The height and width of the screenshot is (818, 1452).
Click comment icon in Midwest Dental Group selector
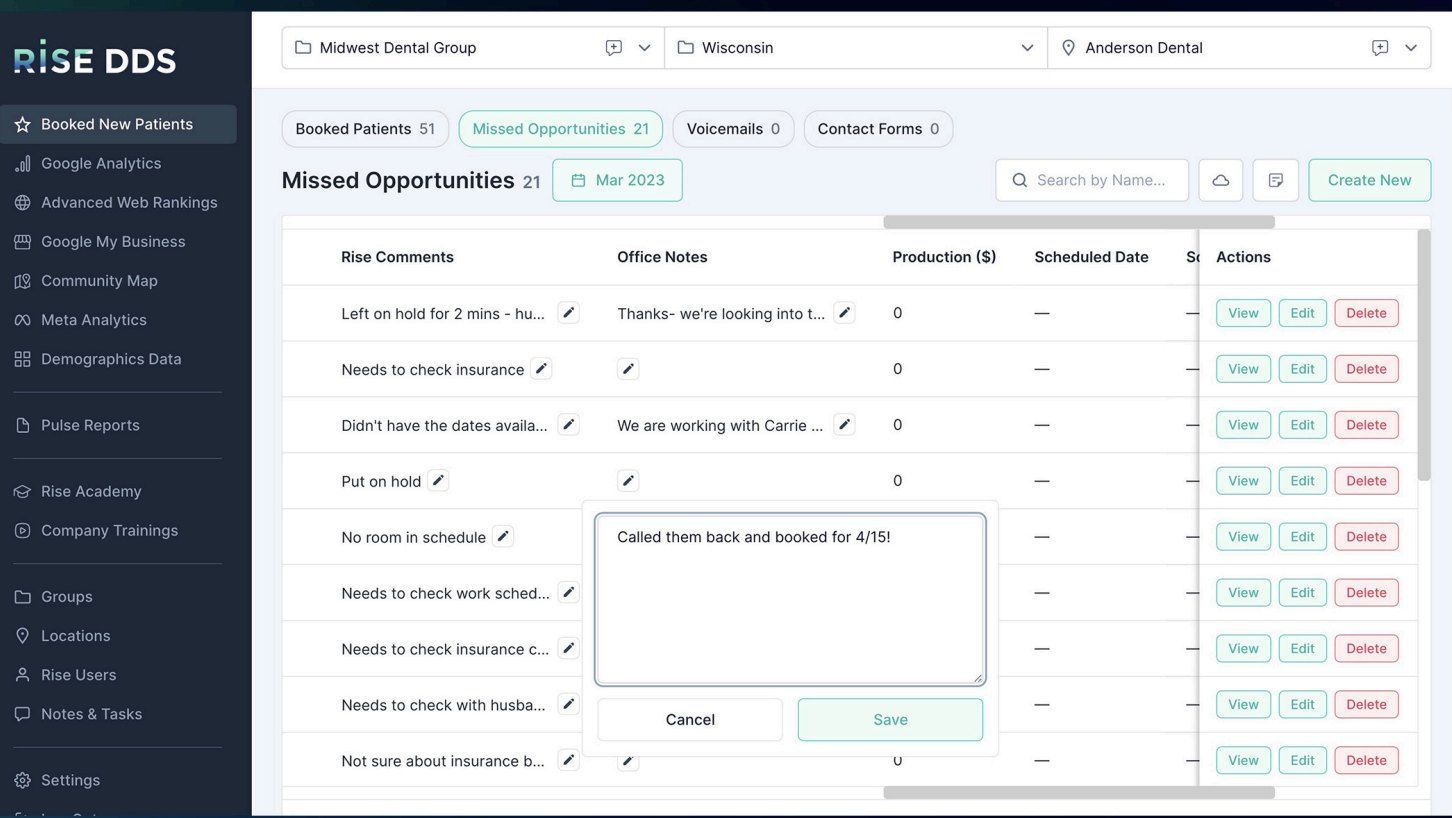coord(614,48)
